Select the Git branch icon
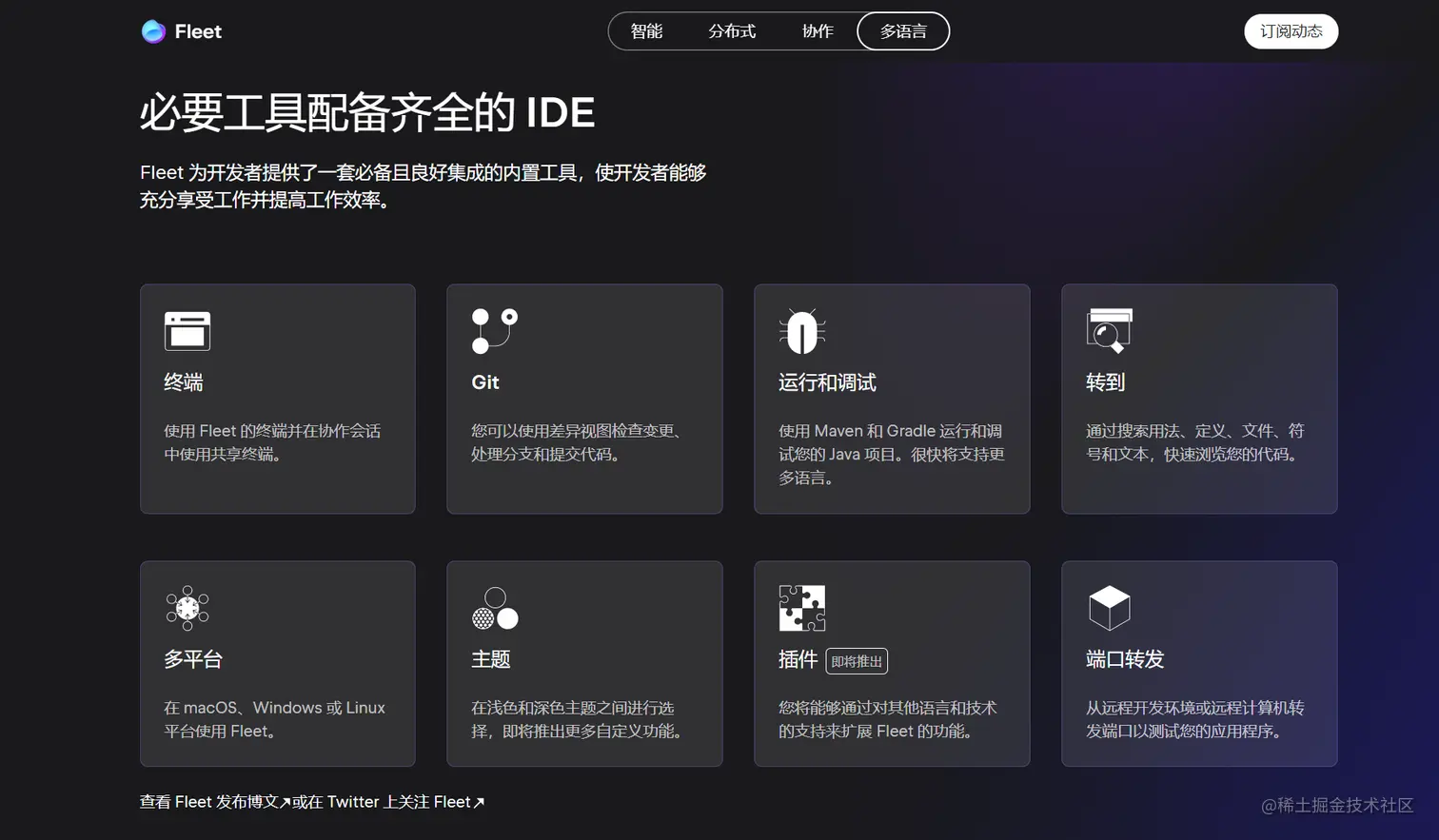Viewport: 1439px width, 840px height. (495, 330)
